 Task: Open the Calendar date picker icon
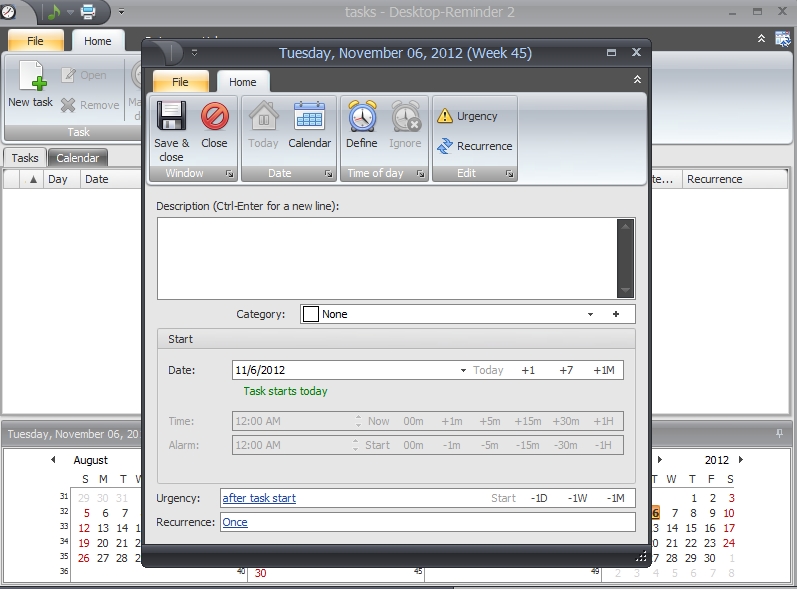point(310,116)
